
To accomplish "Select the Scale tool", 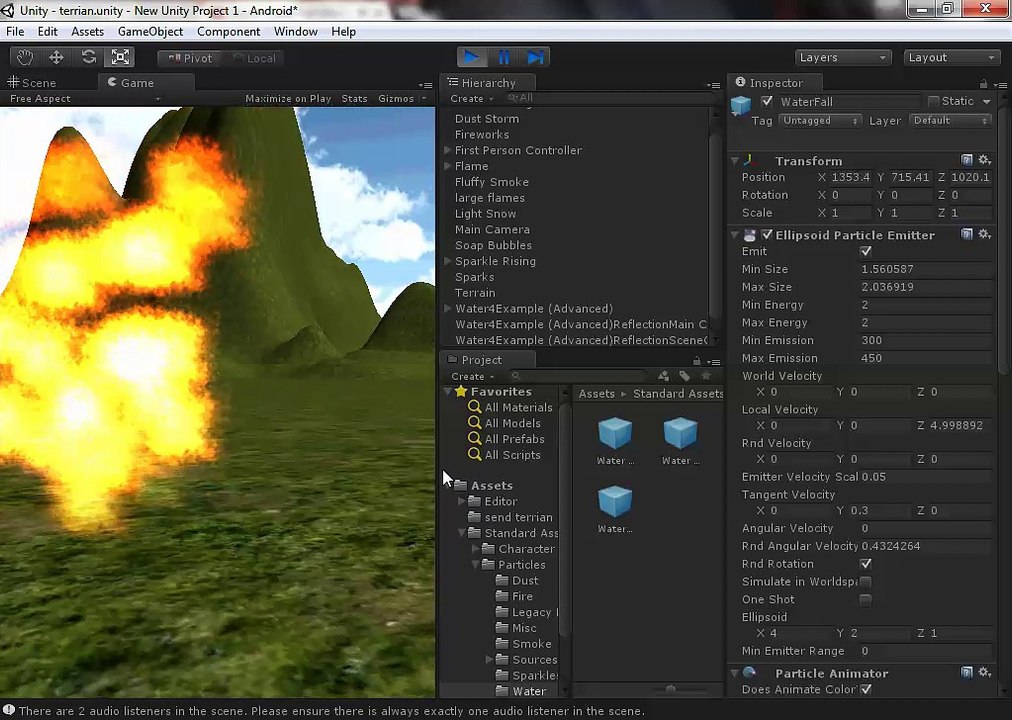I will point(120,57).
